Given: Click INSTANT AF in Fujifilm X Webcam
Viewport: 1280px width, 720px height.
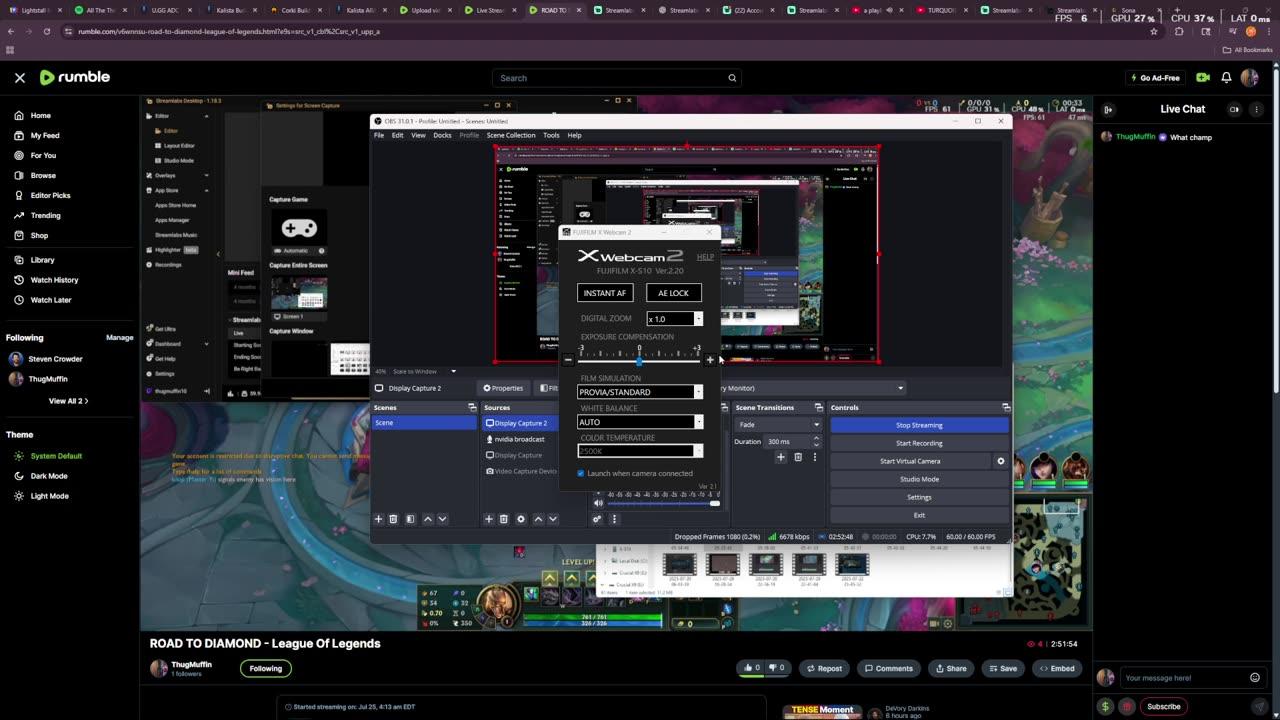Looking at the screenshot, I should pyautogui.click(x=605, y=293).
